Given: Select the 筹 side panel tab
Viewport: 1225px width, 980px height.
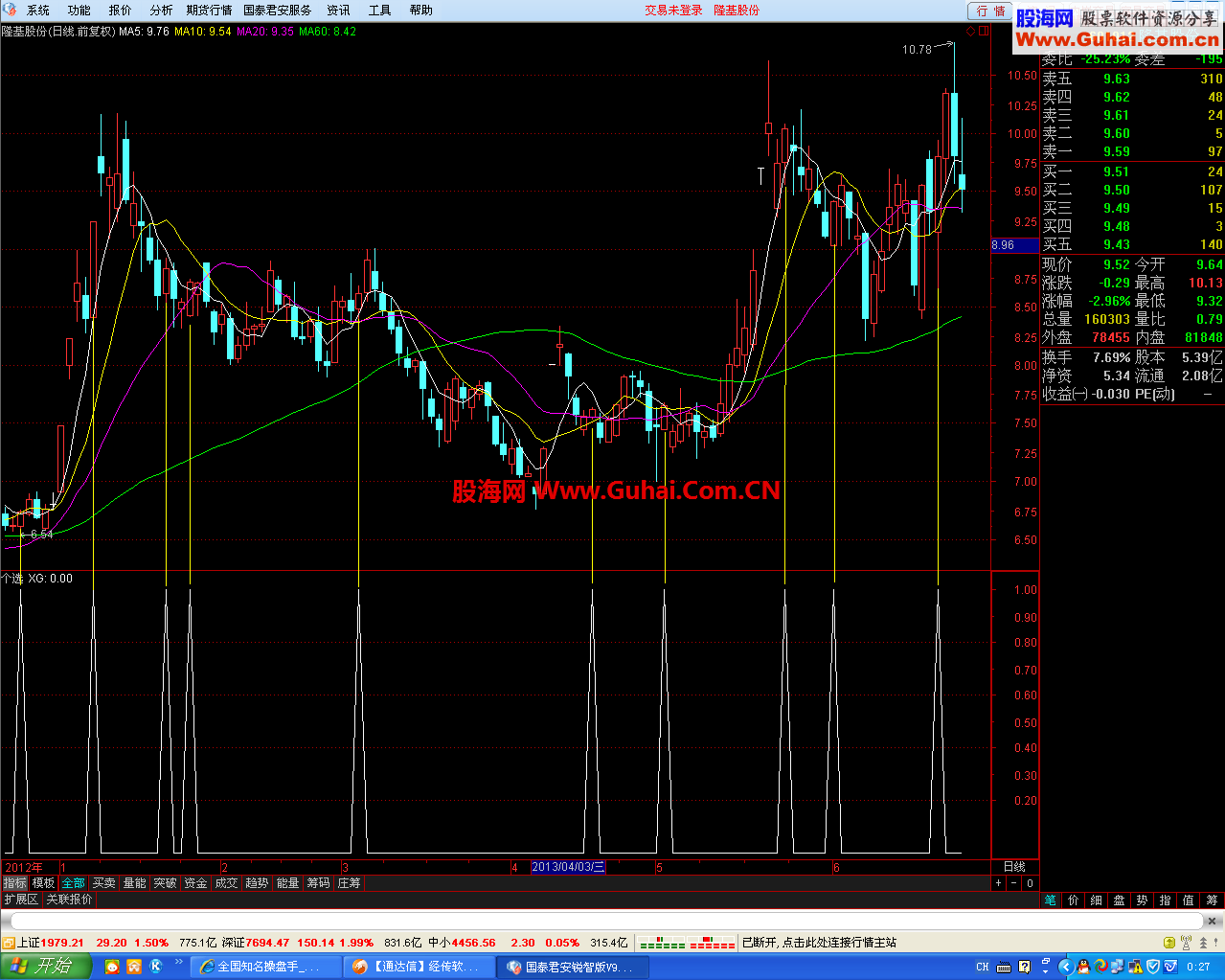Looking at the screenshot, I should coord(1212,900).
